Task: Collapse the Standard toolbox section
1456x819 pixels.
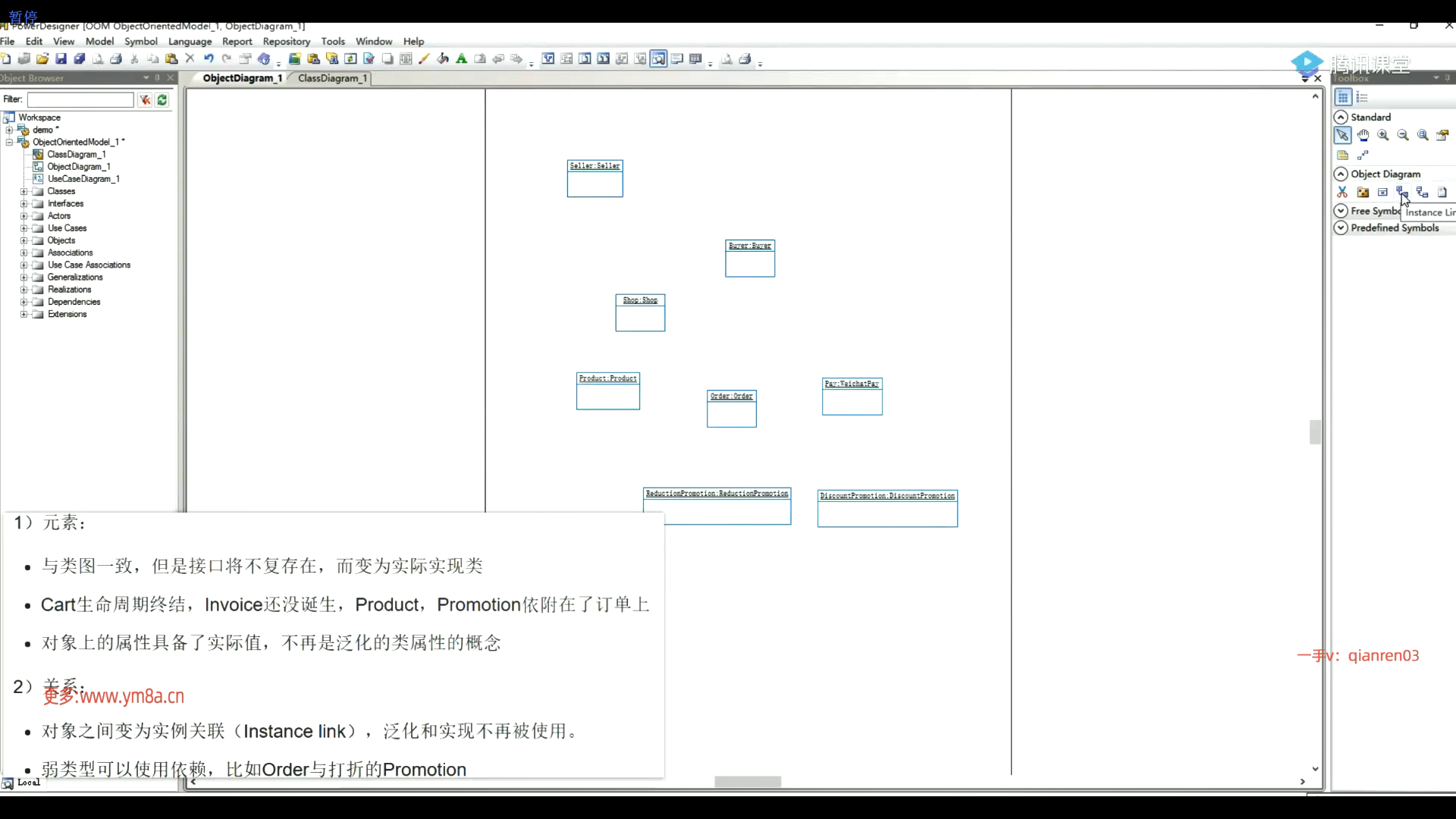Action: click(x=1341, y=117)
